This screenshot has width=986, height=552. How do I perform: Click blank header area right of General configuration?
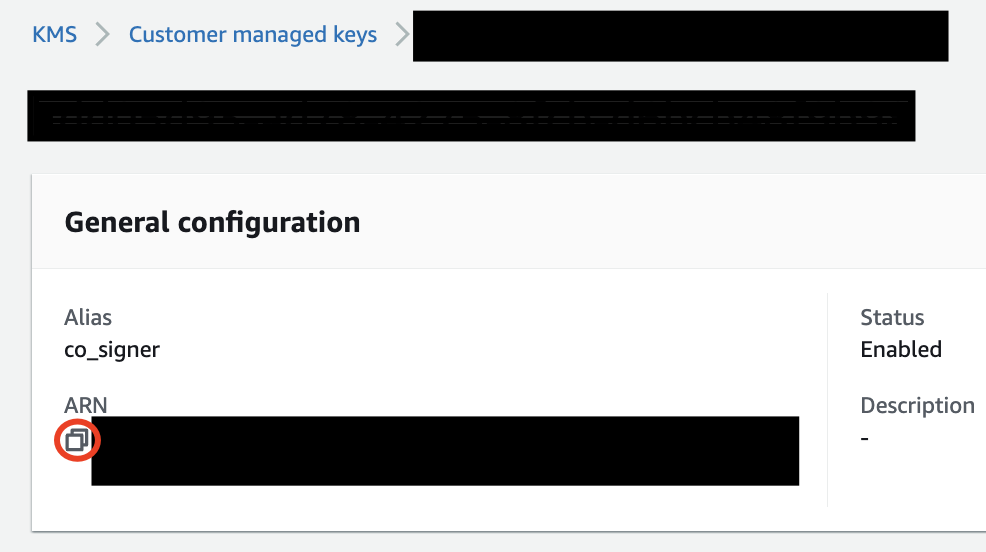point(673,222)
